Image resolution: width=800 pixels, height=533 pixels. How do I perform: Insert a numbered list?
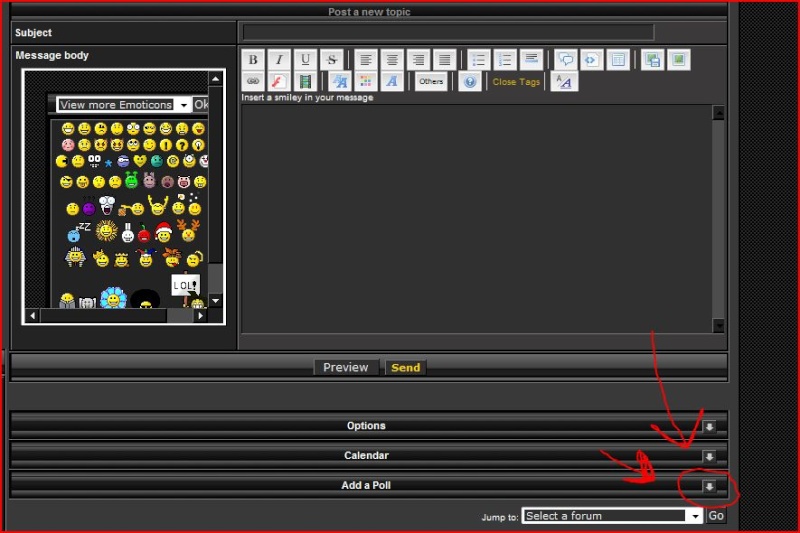[x=505, y=60]
